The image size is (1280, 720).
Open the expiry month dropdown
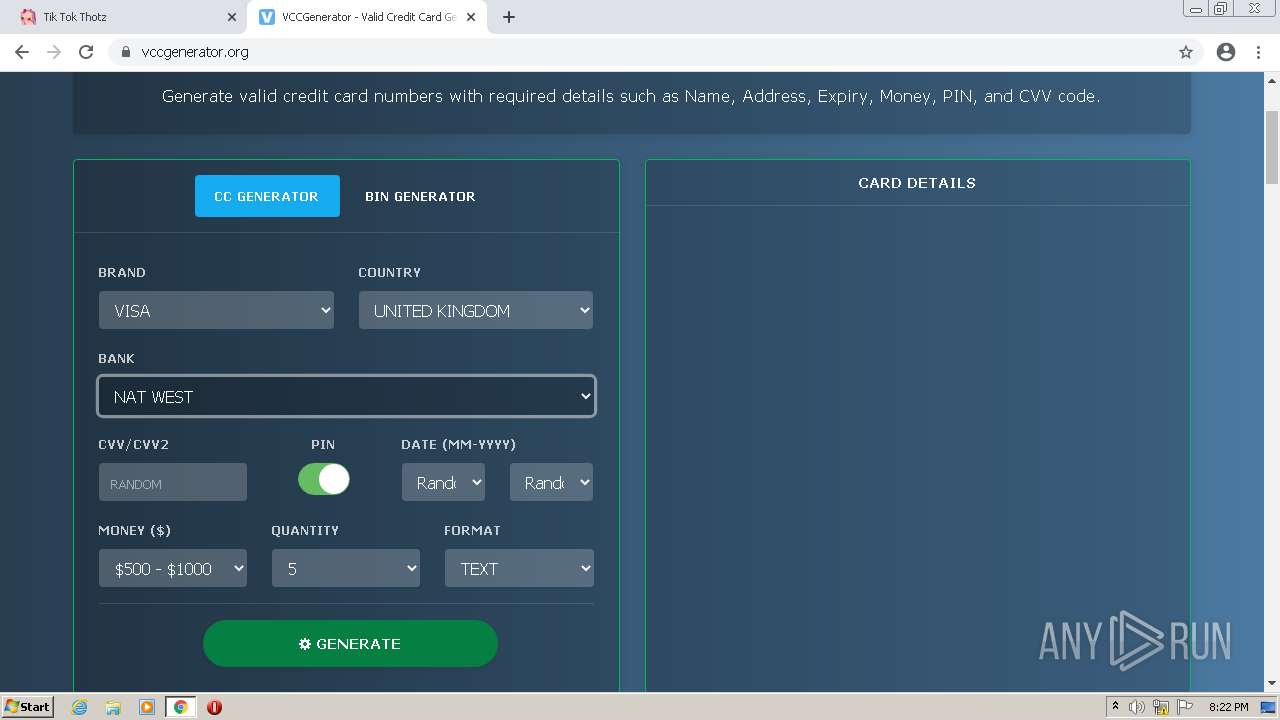(x=443, y=483)
